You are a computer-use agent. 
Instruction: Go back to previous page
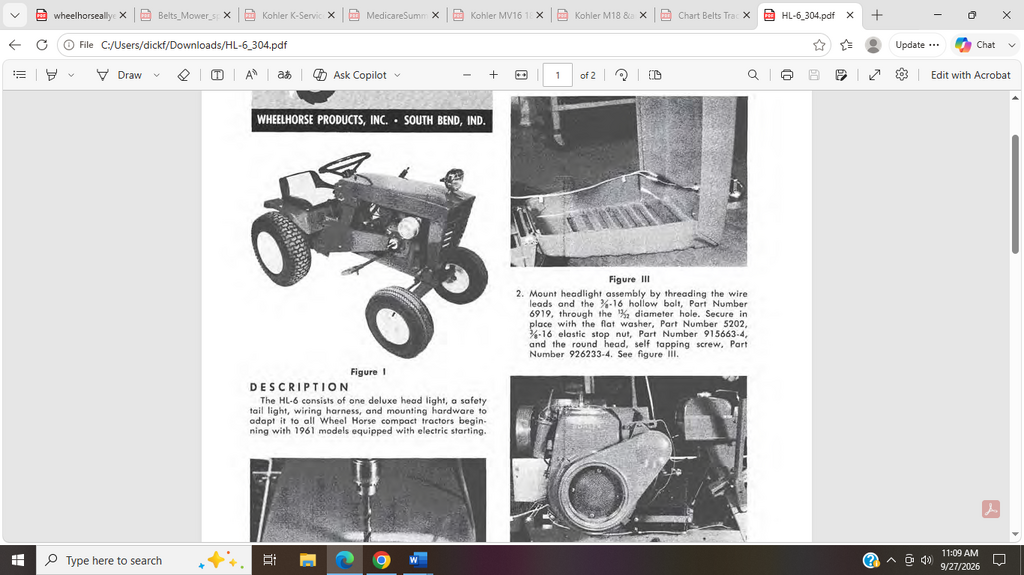[15, 44]
